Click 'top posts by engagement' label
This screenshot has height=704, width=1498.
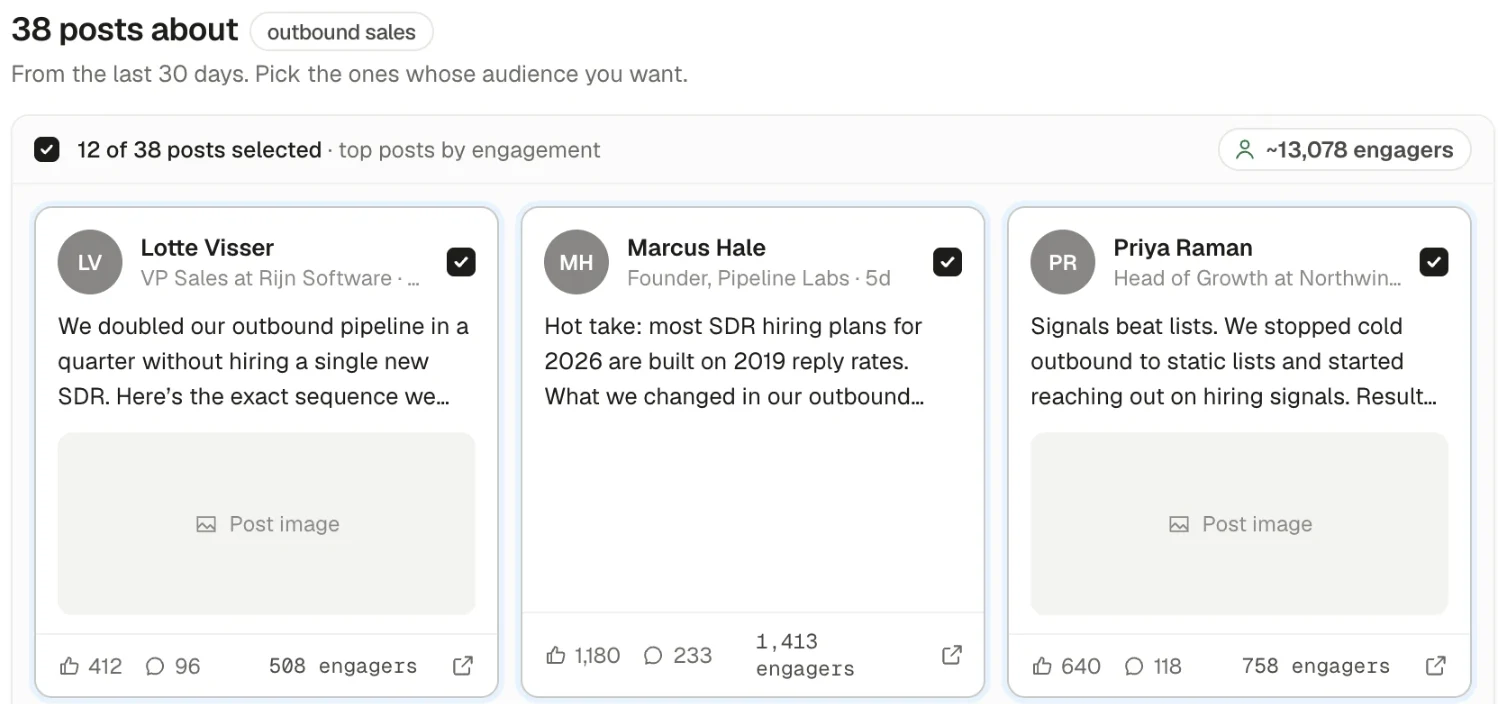click(469, 150)
